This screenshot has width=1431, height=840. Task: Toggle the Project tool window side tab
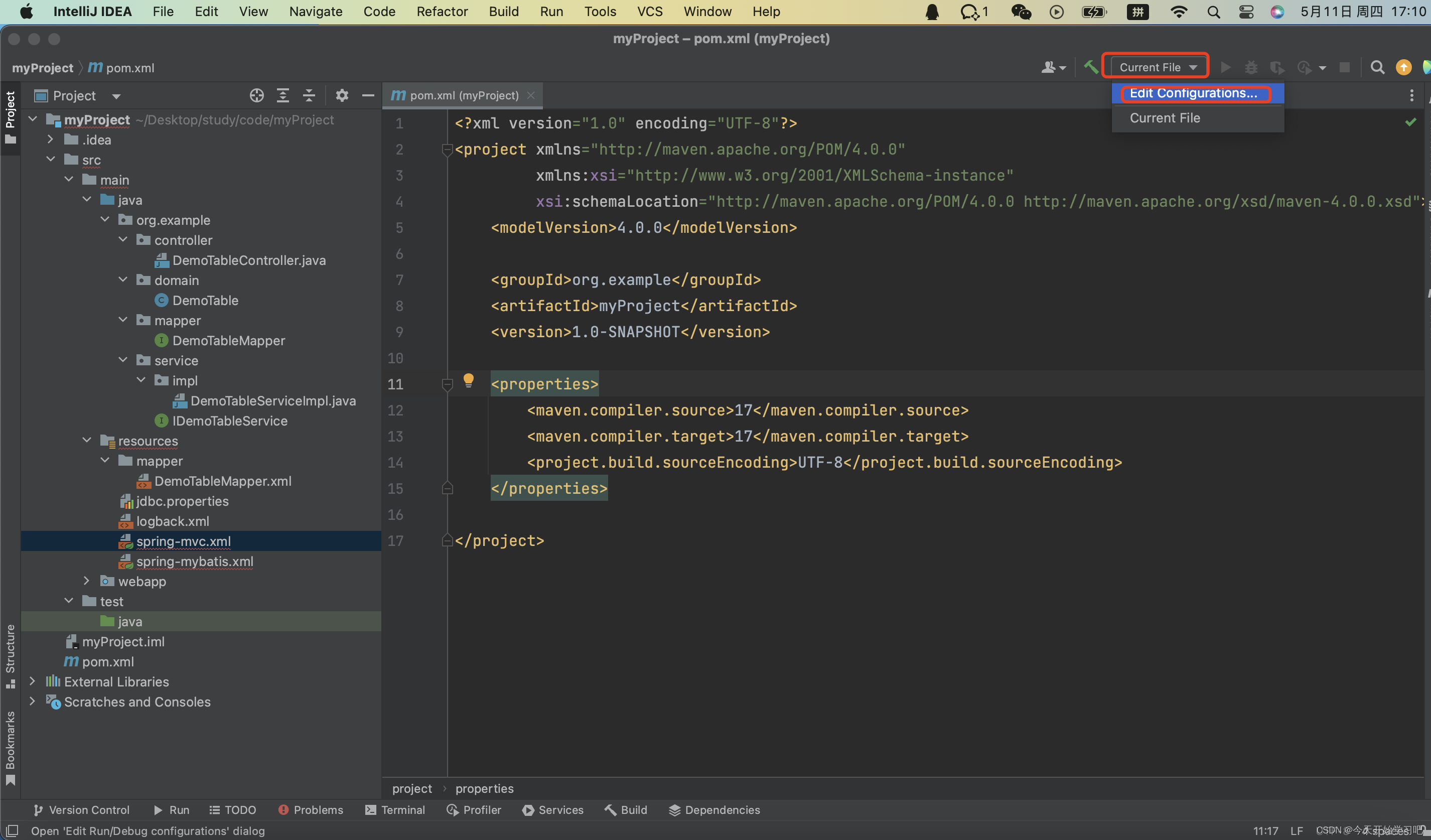10,117
